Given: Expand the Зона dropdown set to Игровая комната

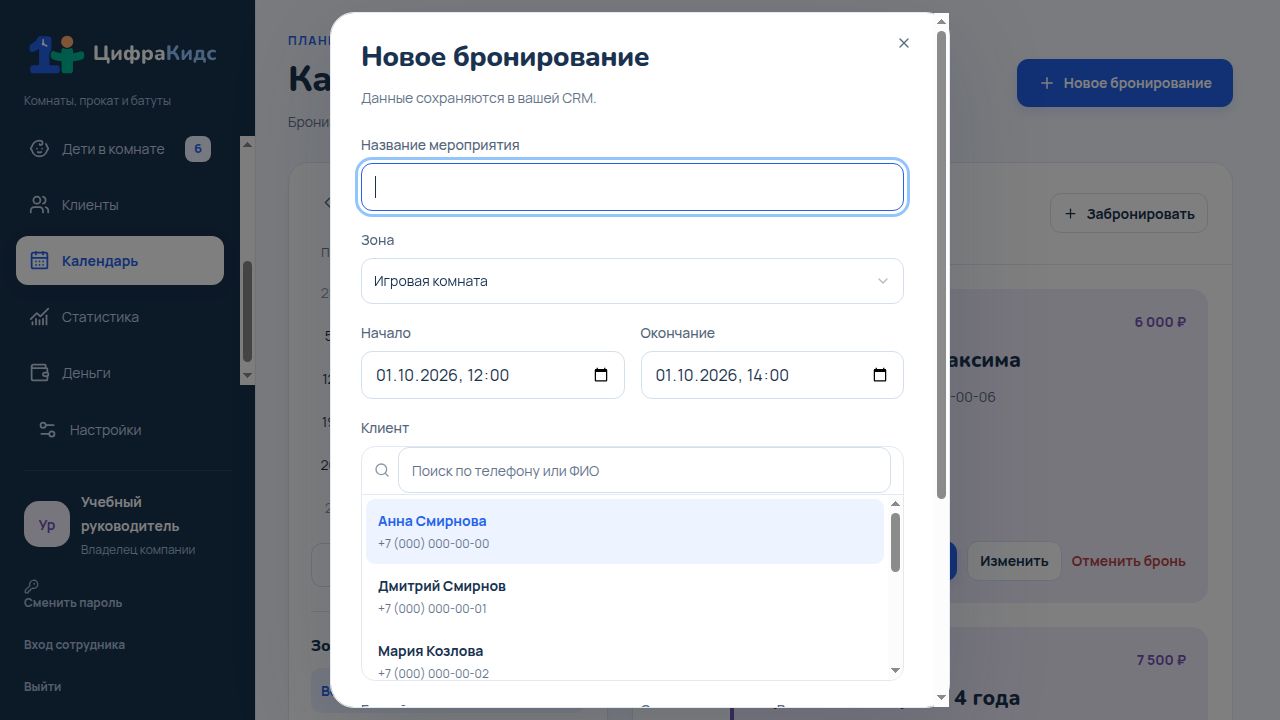Looking at the screenshot, I should pyautogui.click(x=632, y=281).
